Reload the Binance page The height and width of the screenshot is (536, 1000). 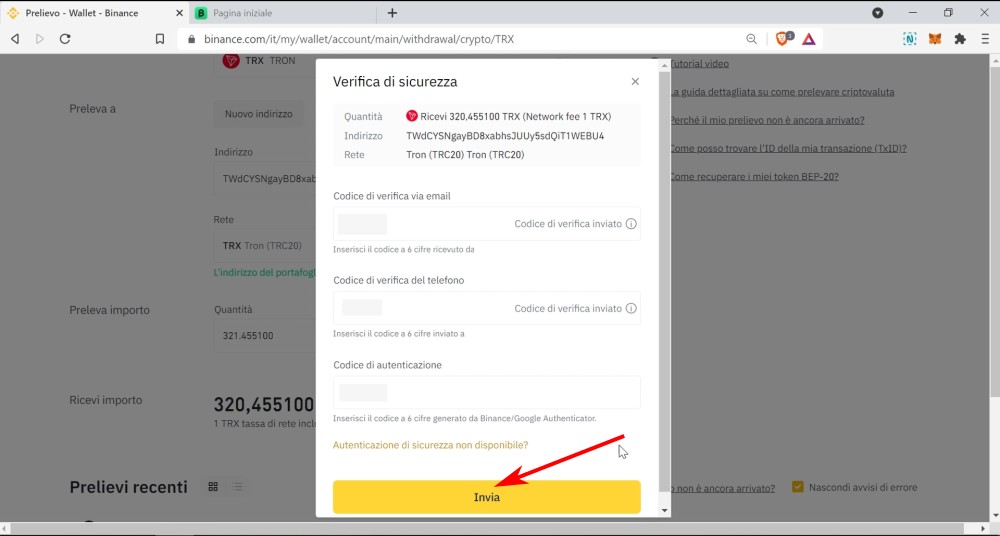click(x=64, y=39)
